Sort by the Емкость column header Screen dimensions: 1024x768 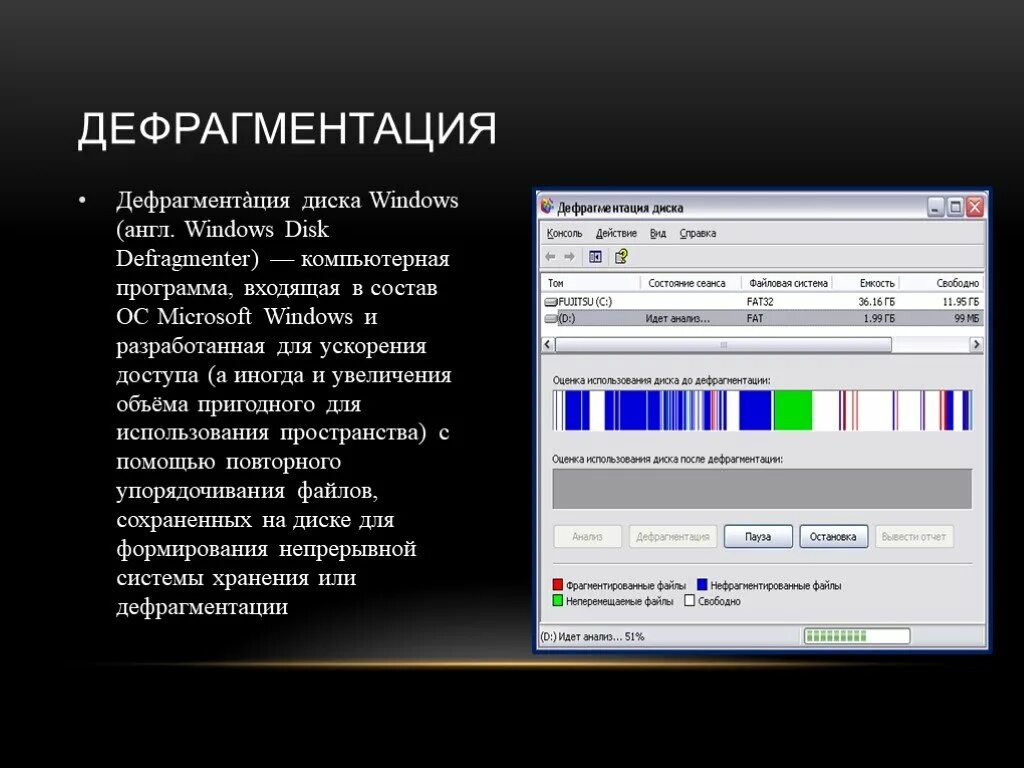[867, 283]
